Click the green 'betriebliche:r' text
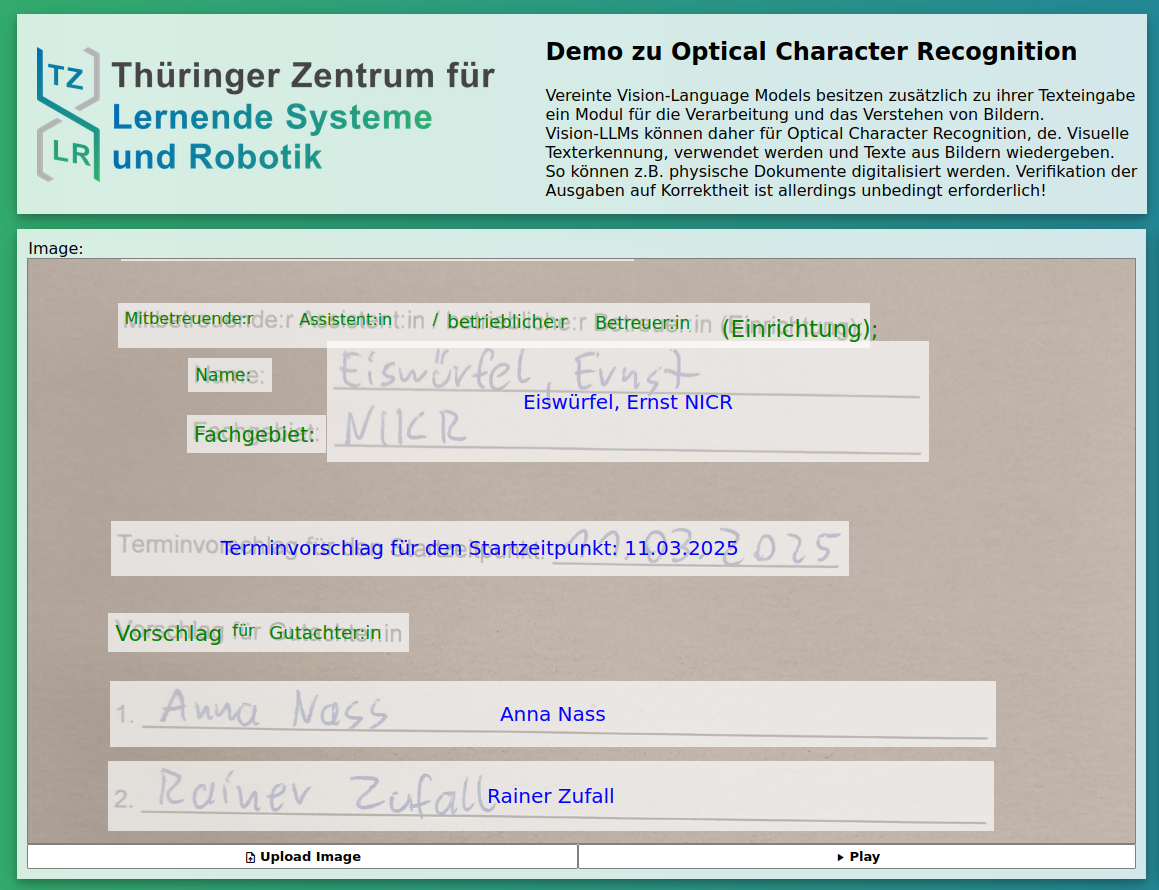 (x=507, y=322)
